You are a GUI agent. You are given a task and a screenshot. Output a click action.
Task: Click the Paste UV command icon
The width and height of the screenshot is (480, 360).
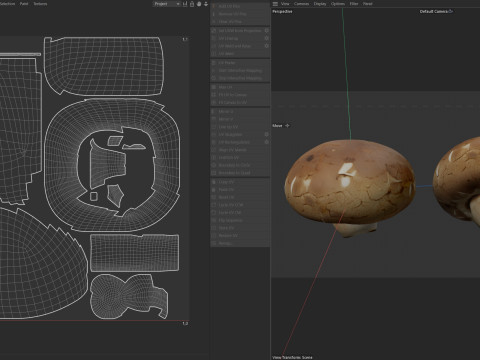pos(214,190)
